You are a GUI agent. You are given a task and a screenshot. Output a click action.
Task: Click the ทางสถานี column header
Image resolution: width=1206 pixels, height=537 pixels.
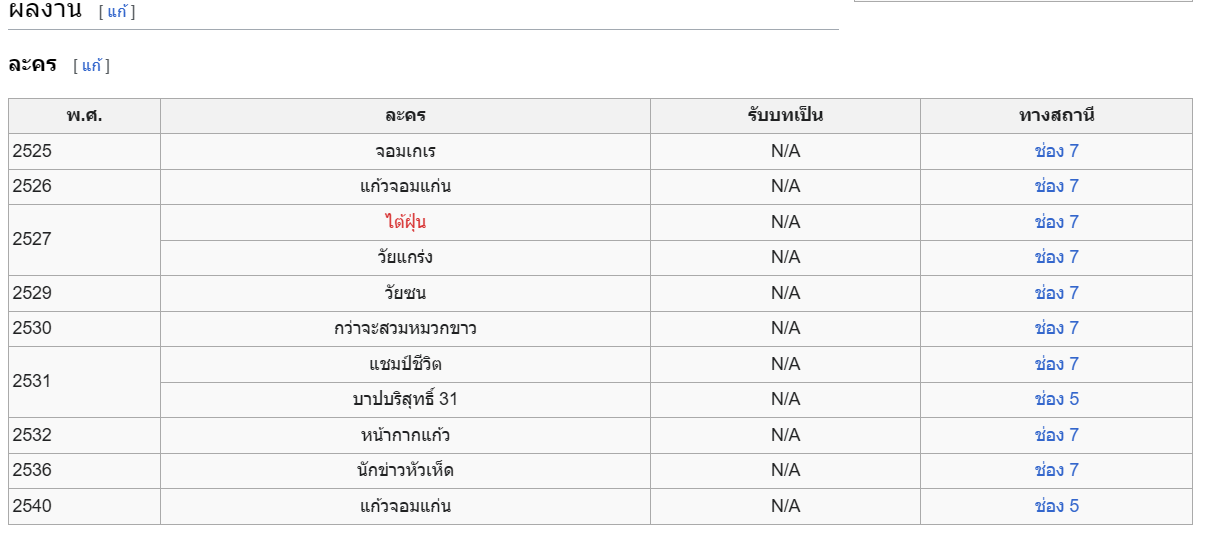1056,116
